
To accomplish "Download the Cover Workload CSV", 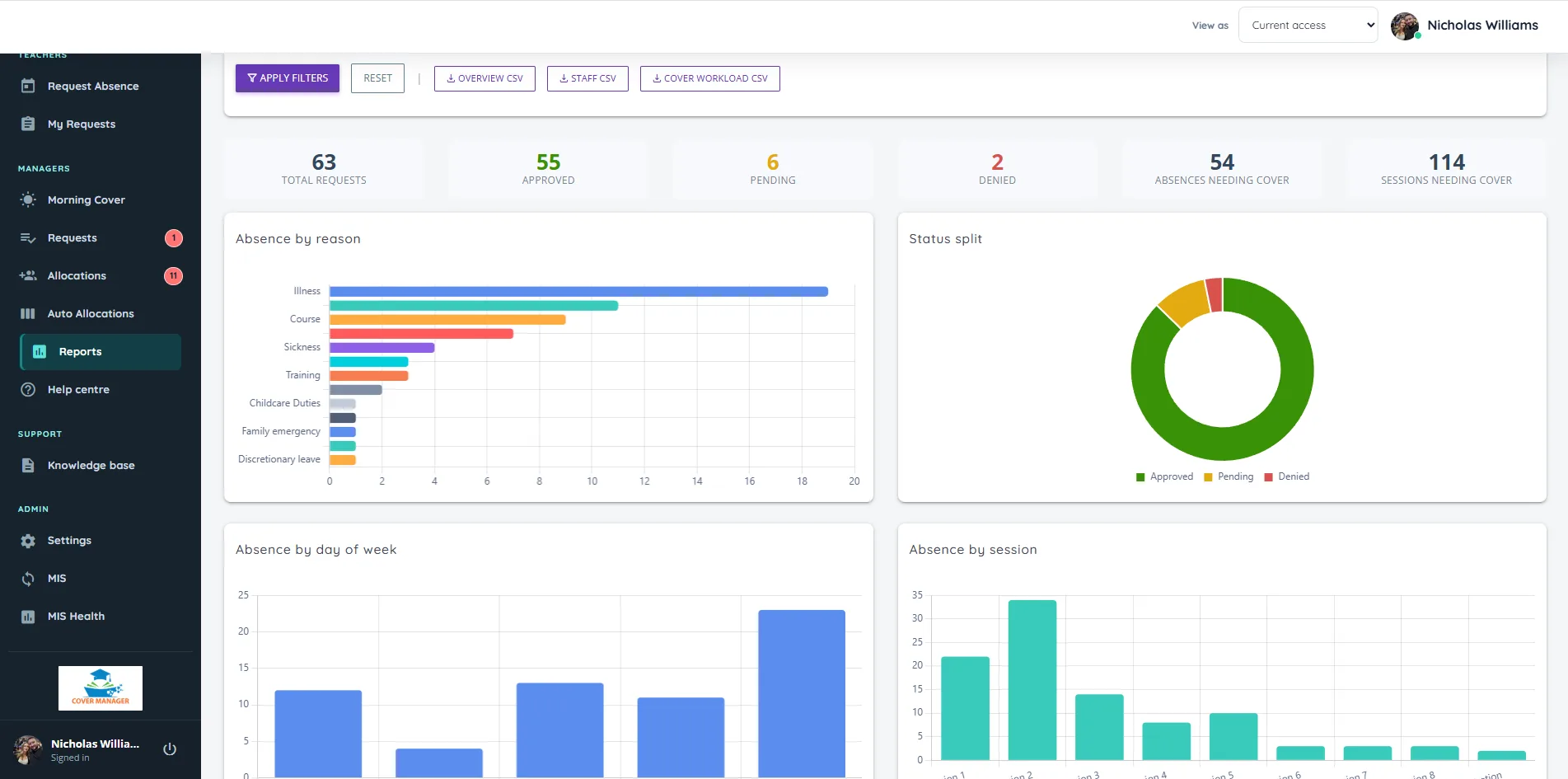I will tap(710, 78).
